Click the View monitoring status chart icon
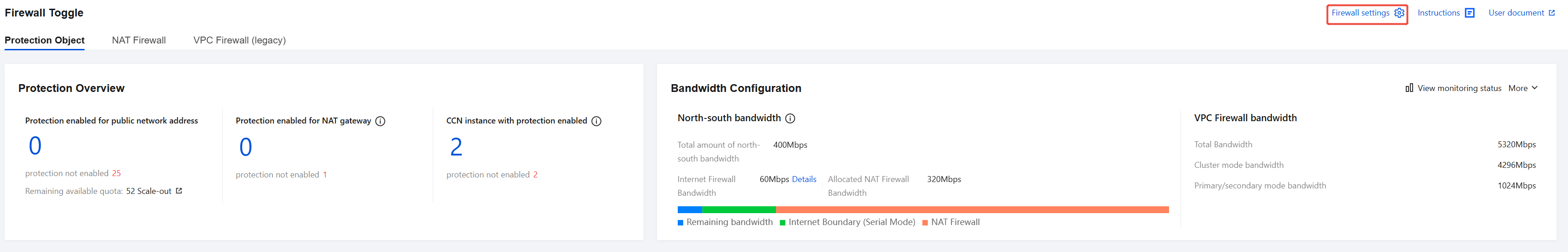 pyautogui.click(x=1409, y=88)
